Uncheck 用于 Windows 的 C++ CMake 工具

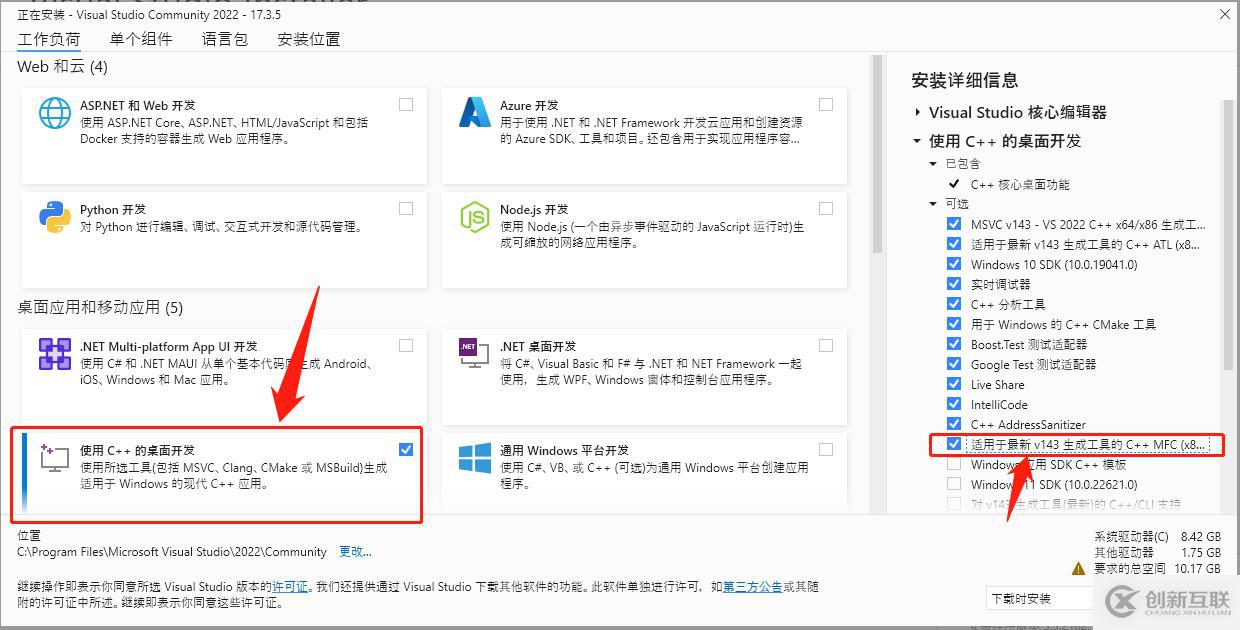[954, 324]
